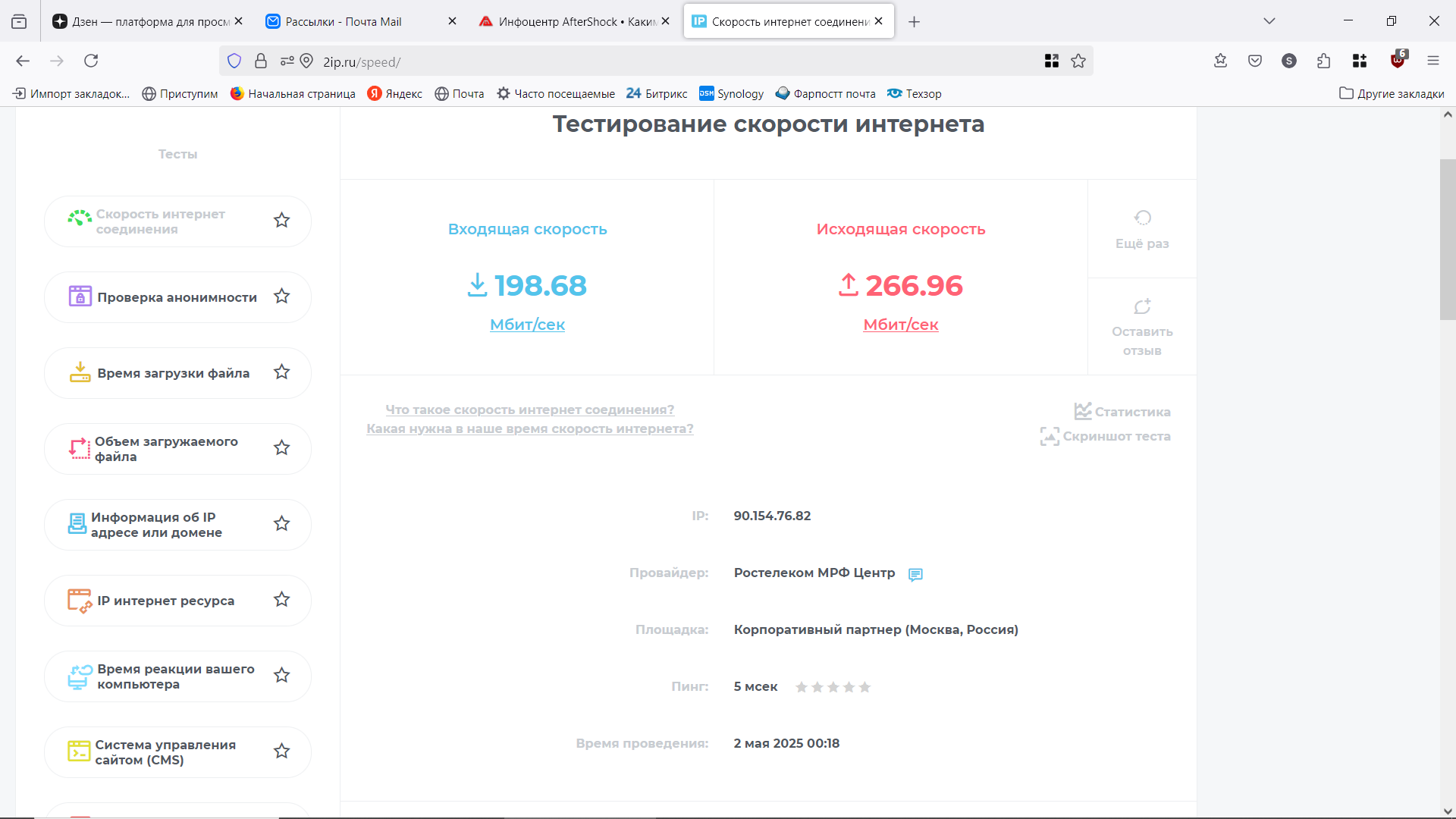
Task: Switch to the 'Инфоцентр AfterShock' tab
Action: (569, 21)
